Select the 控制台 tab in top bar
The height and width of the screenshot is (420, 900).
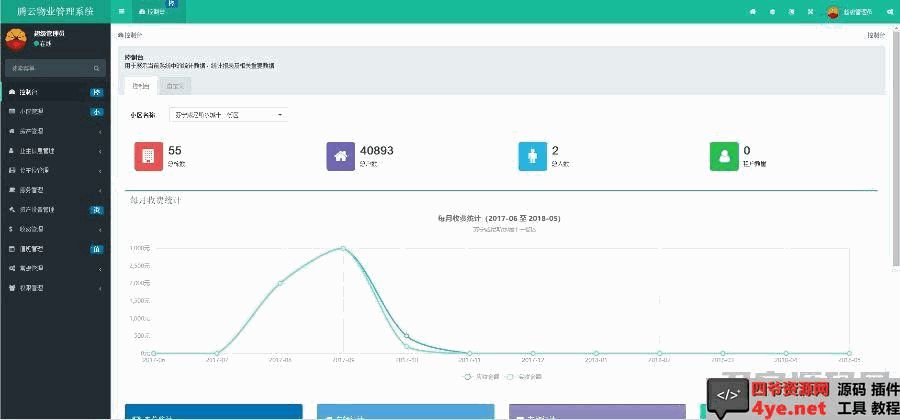tap(155, 11)
